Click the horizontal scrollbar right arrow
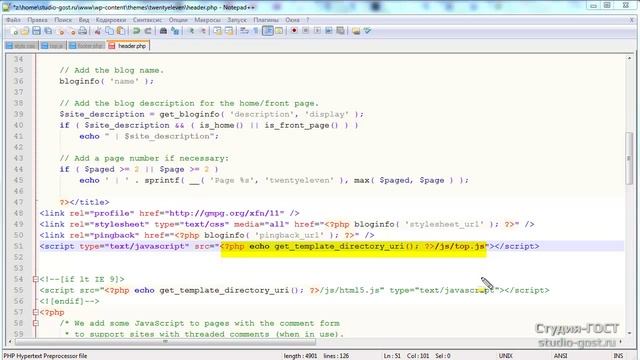 pos(621,342)
